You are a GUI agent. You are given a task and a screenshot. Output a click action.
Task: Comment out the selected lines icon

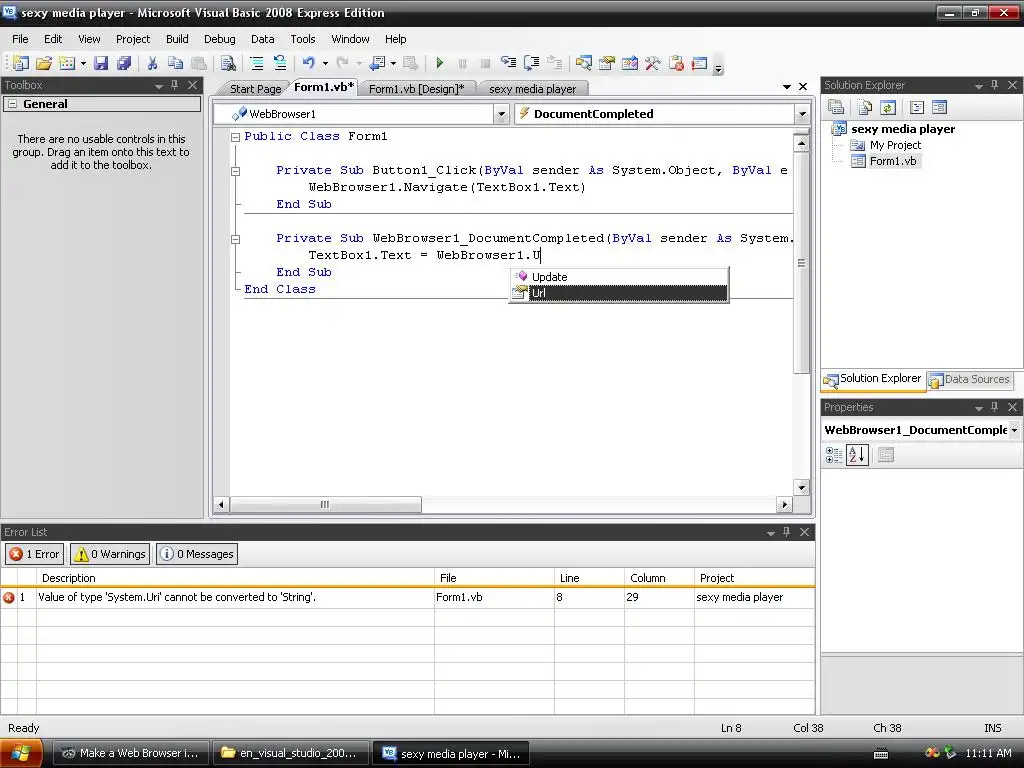(257, 63)
